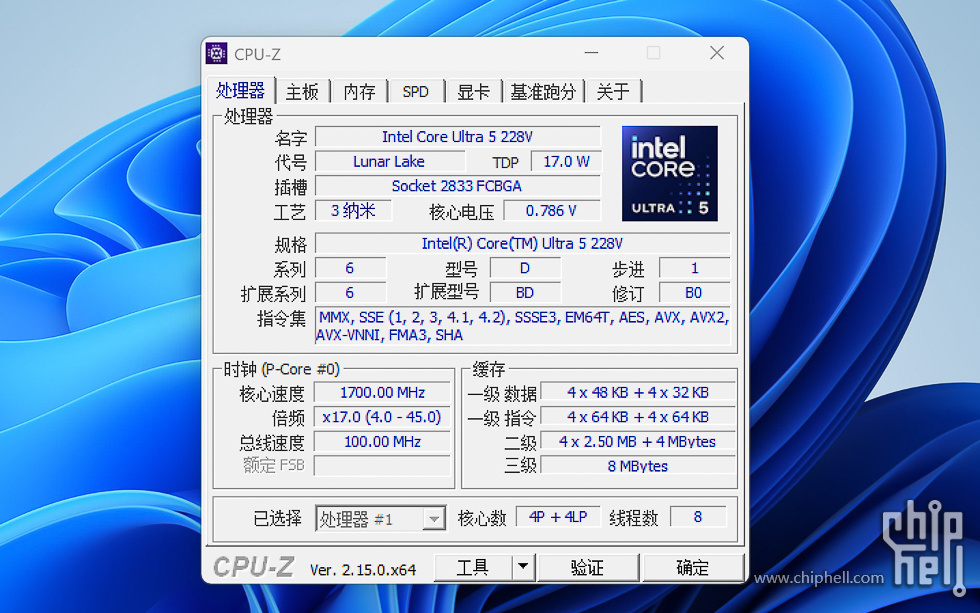Switch to the 主板 tab

(x=302, y=92)
